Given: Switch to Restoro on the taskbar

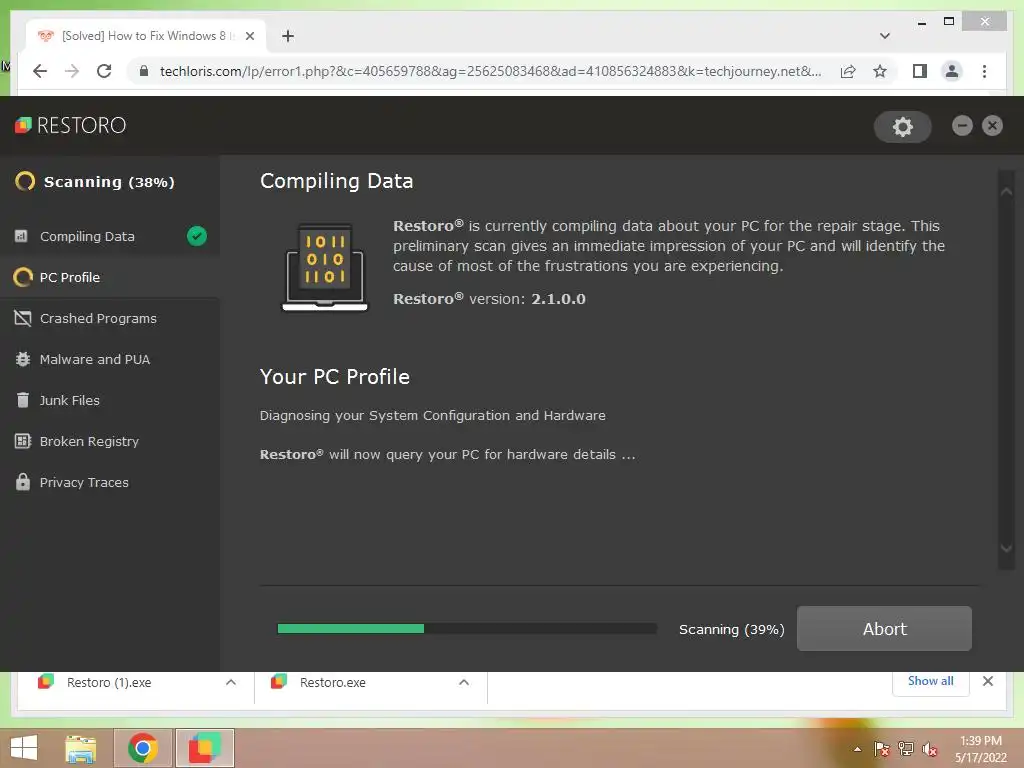Looking at the screenshot, I should pos(205,748).
